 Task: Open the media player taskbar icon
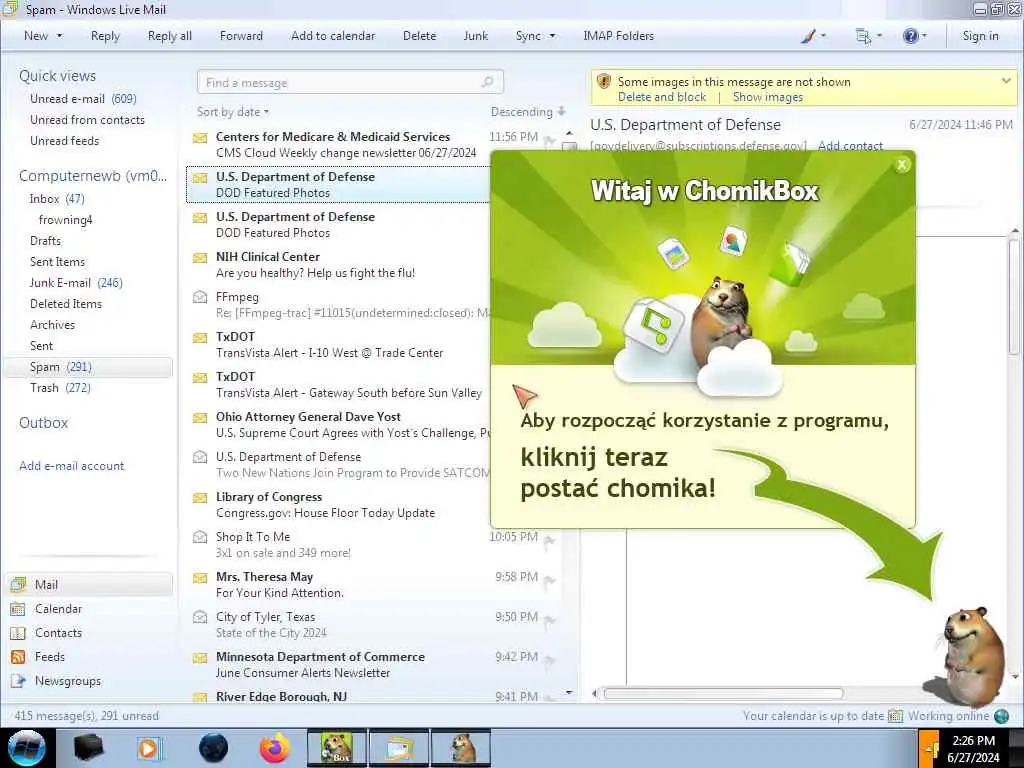point(148,748)
